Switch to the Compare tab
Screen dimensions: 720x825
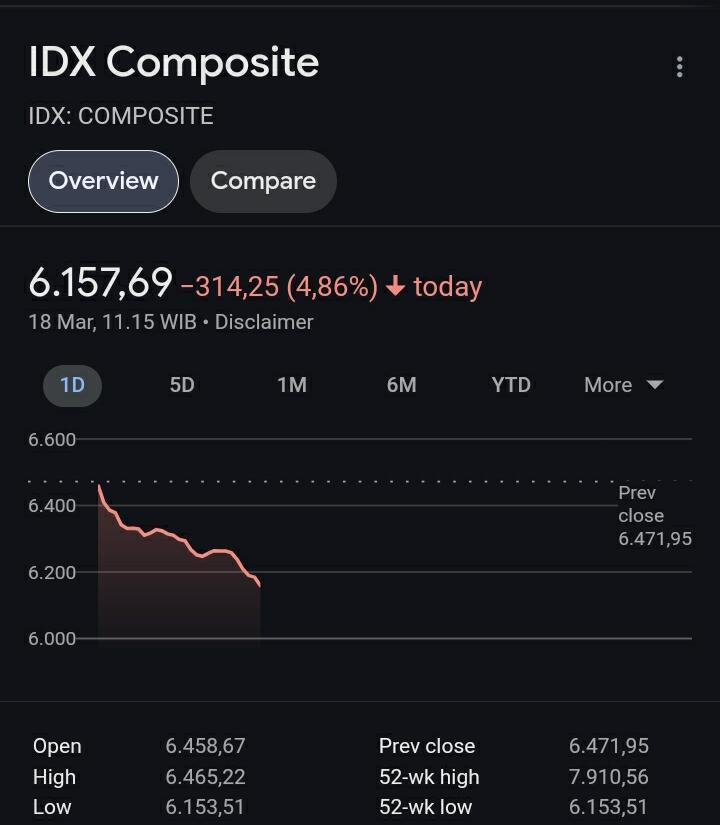pyautogui.click(x=263, y=181)
